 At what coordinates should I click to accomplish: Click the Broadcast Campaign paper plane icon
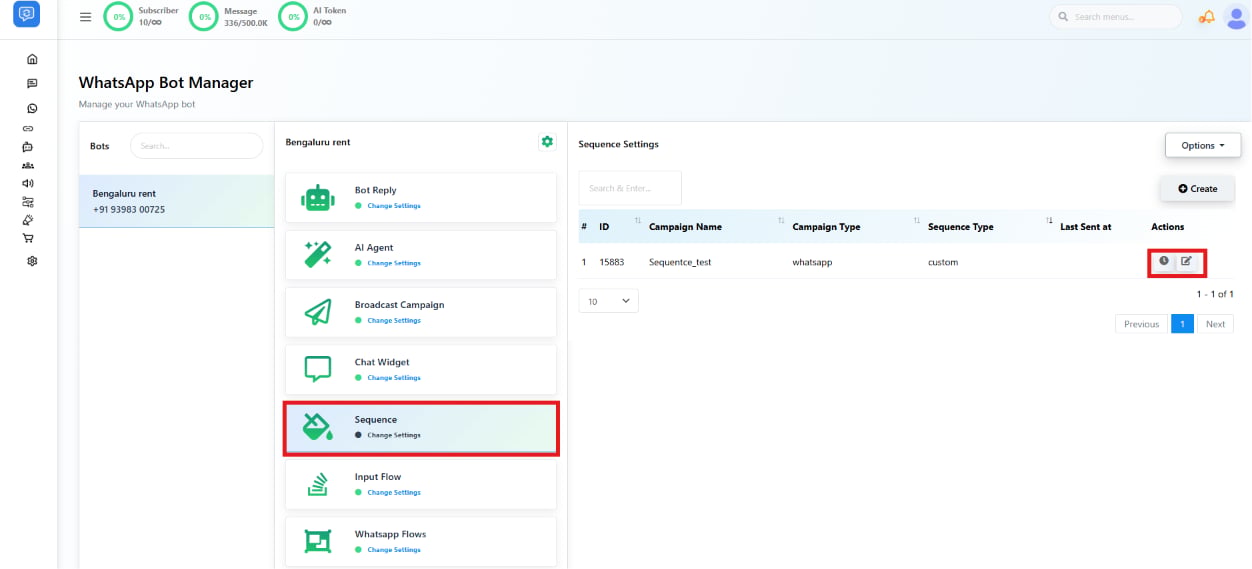pyautogui.click(x=318, y=312)
